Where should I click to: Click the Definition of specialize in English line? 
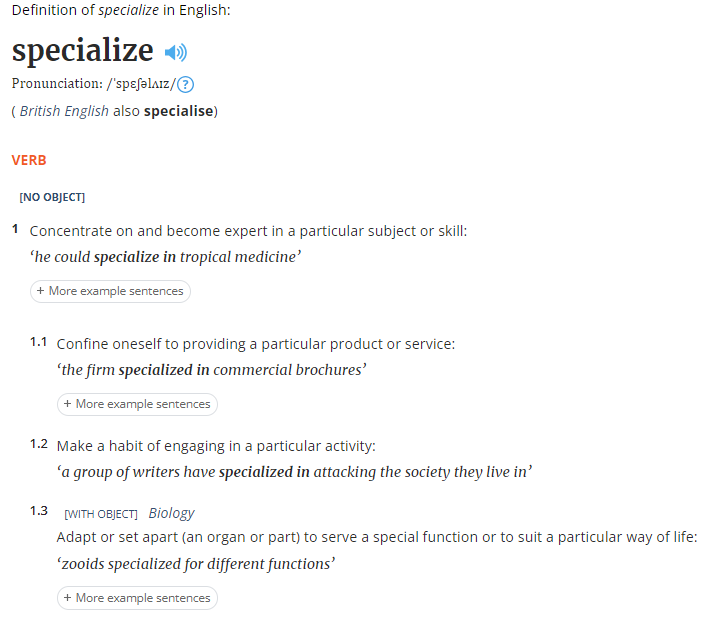pyautogui.click(x=121, y=10)
